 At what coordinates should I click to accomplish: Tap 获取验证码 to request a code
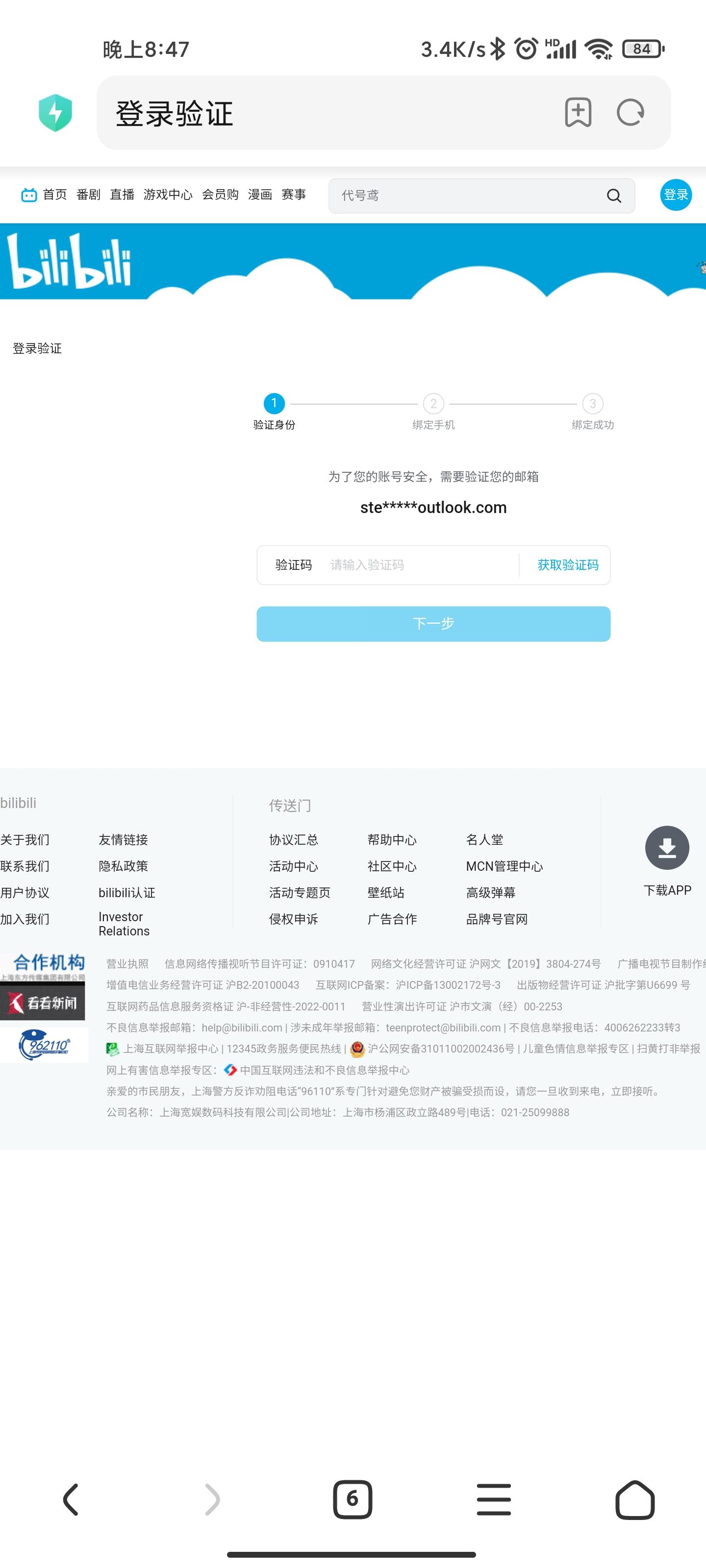(568, 565)
